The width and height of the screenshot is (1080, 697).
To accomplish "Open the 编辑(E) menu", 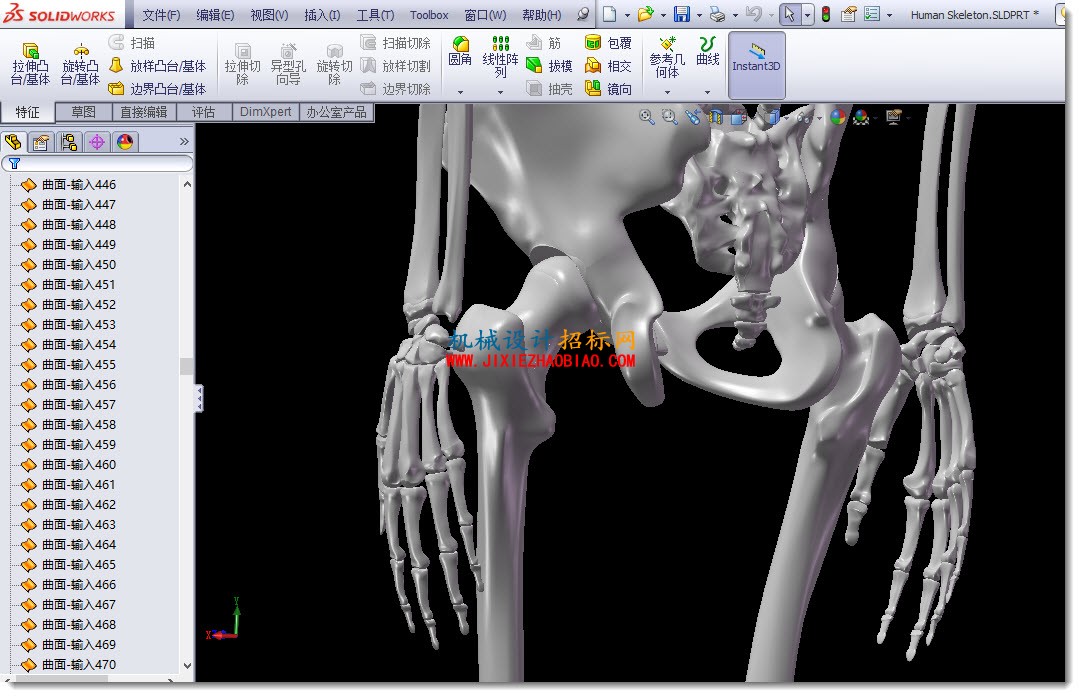I will point(215,14).
